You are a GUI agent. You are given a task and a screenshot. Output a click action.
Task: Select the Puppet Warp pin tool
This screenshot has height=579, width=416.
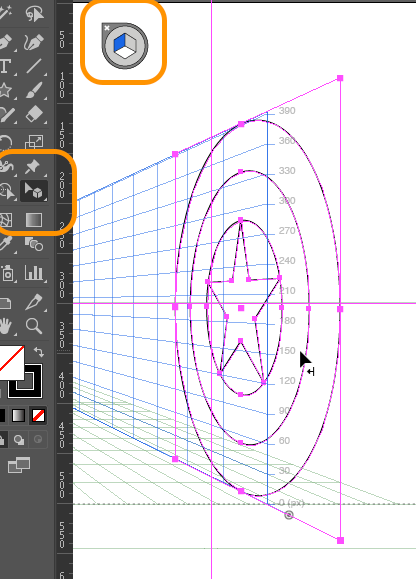tap(33, 167)
